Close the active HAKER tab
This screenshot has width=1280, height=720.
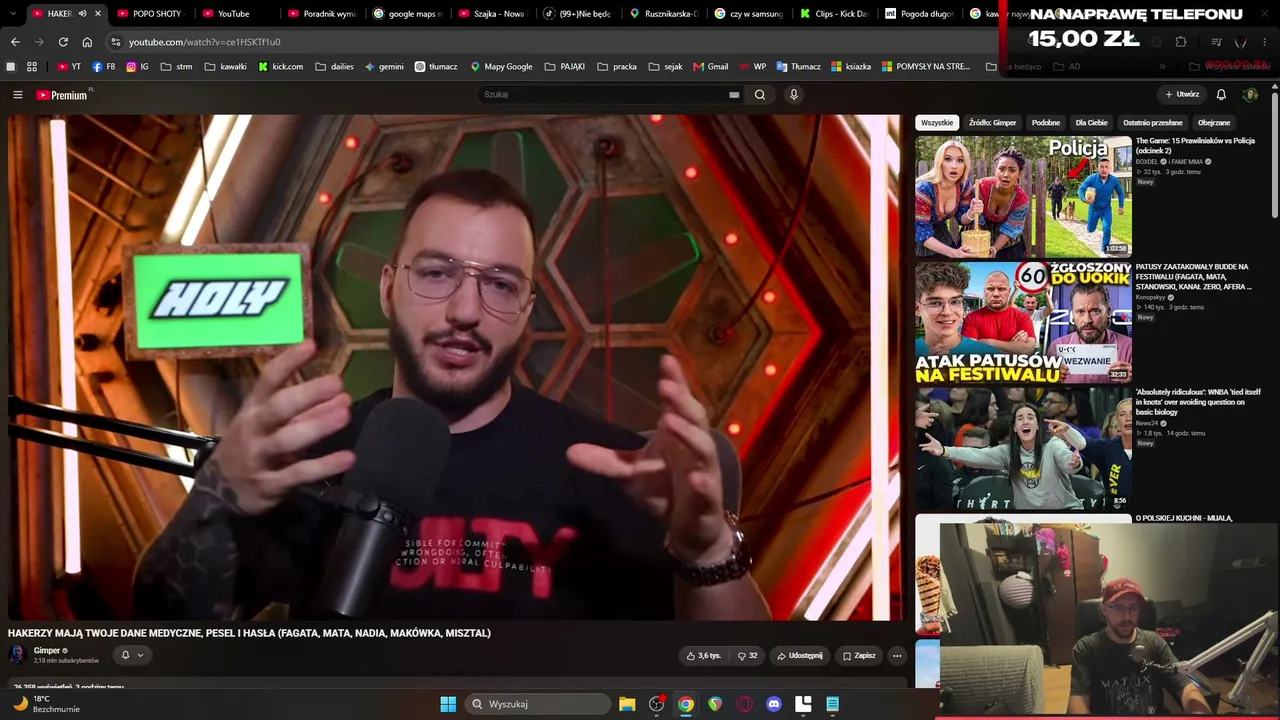98,14
